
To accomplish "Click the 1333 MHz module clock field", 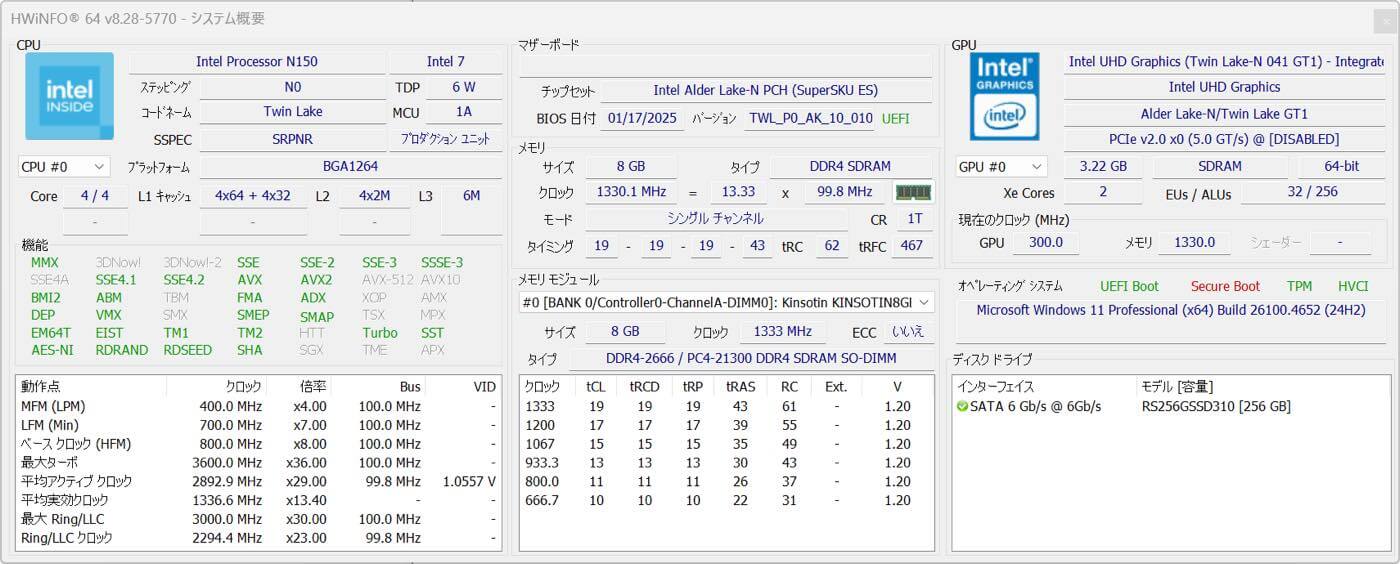I will (783, 332).
